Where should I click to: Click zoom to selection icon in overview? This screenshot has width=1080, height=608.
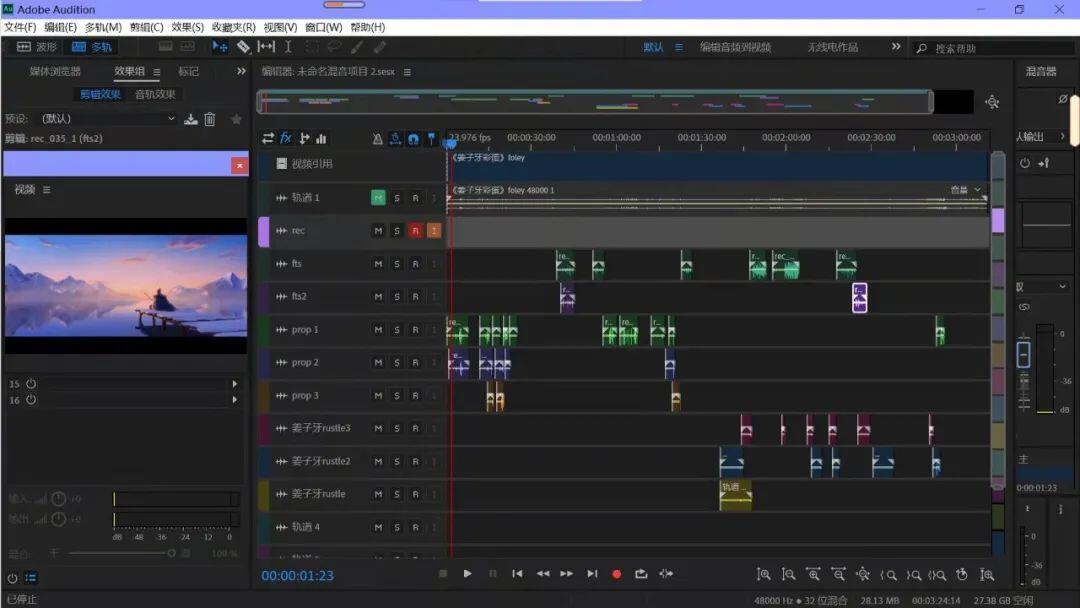click(x=992, y=102)
